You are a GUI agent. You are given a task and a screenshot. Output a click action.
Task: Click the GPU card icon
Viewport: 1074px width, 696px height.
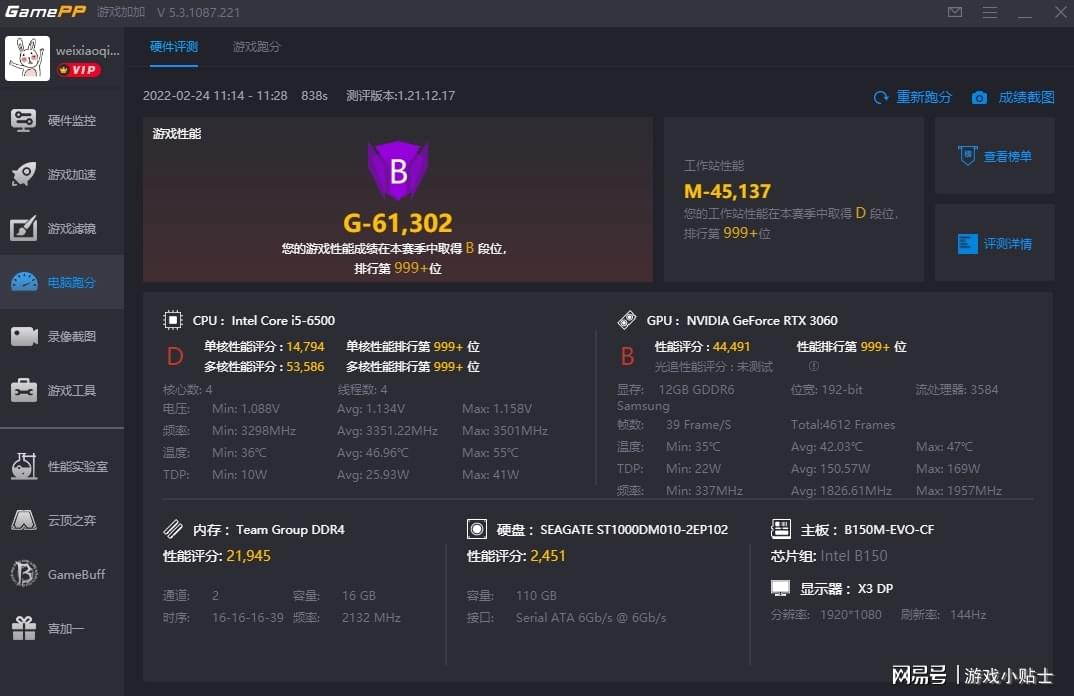(626, 320)
